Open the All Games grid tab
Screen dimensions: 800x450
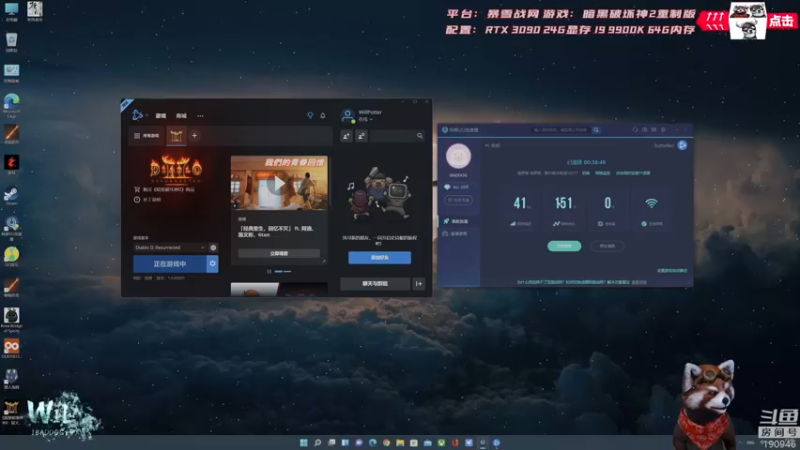[x=147, y=136]
